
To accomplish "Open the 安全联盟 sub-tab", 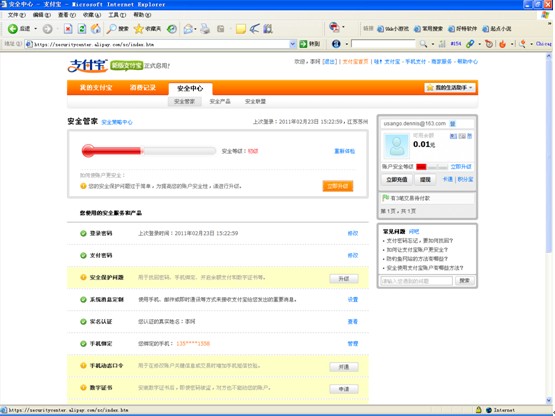I will pos(255,102).
